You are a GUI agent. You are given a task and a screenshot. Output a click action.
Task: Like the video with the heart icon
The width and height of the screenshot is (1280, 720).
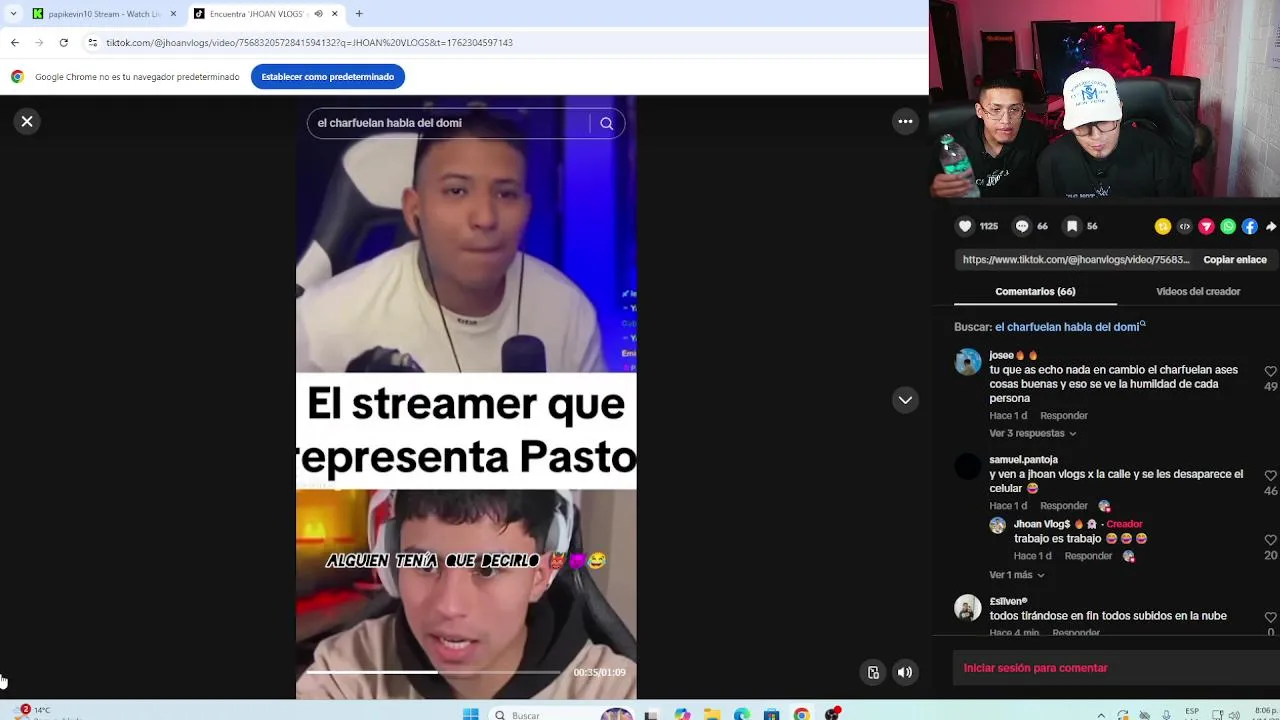[965, 227]
